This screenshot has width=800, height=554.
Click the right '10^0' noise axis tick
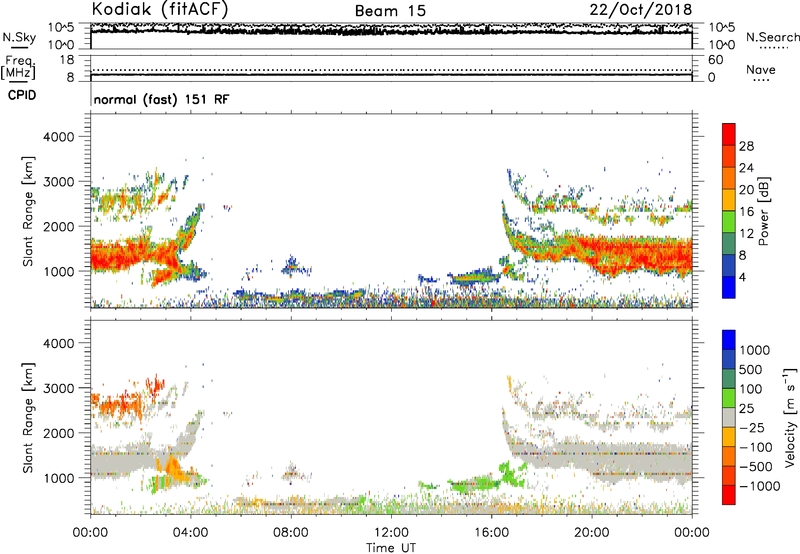[x=721, y=45]
